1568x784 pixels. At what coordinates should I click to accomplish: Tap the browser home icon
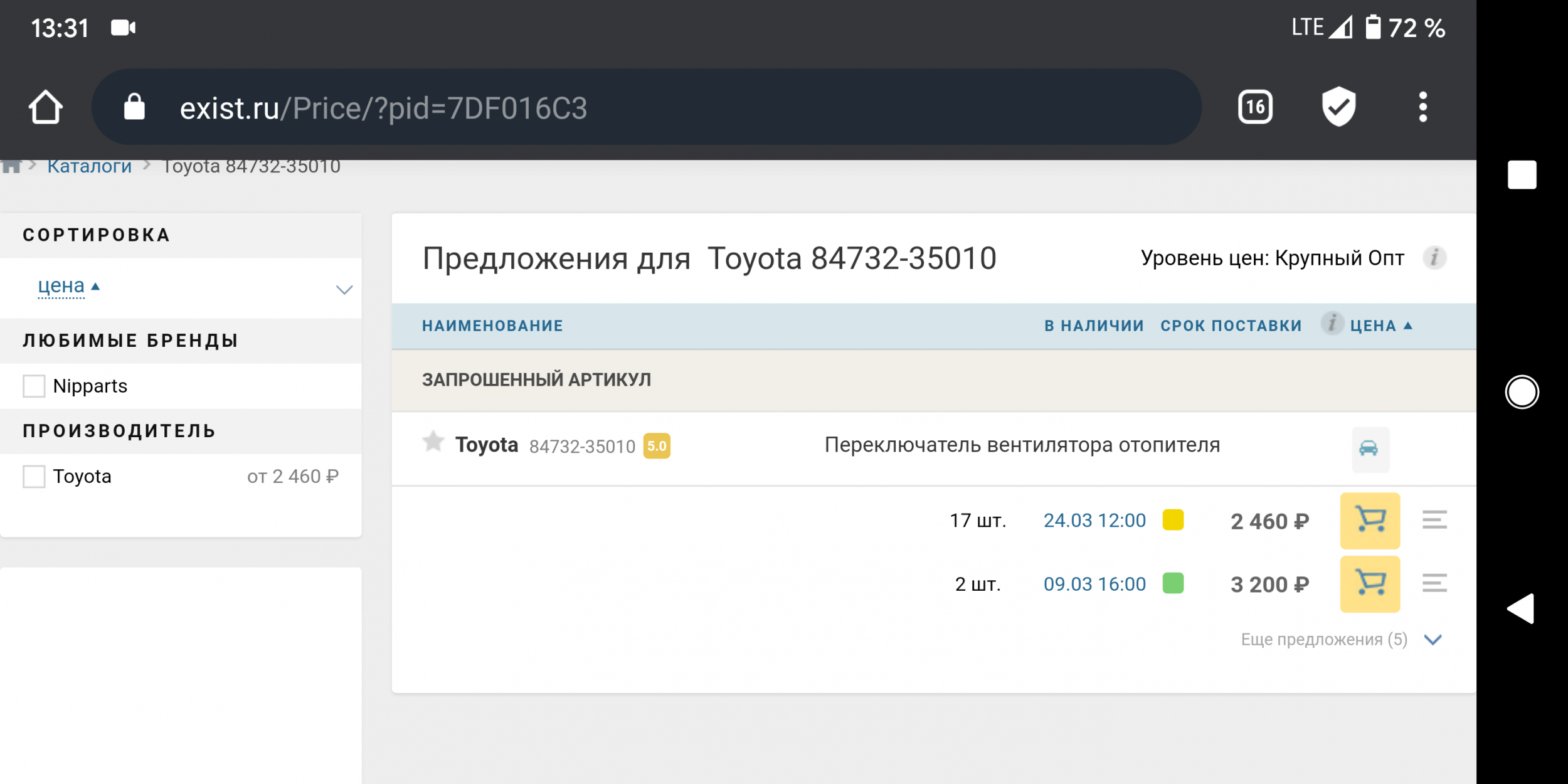pyautogui.click(x=46, y=107)
